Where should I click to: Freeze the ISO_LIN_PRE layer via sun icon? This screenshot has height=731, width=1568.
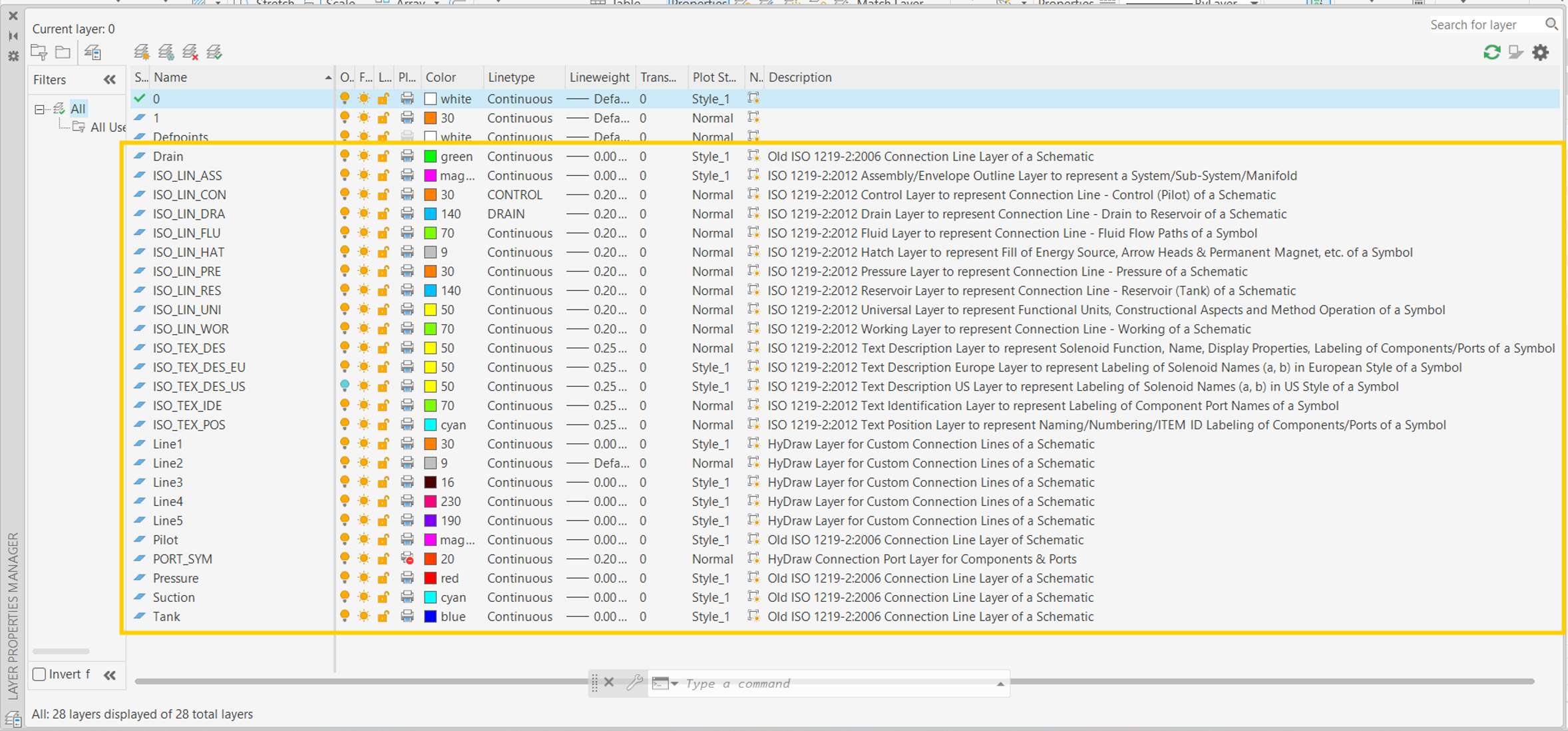point(364,272)
